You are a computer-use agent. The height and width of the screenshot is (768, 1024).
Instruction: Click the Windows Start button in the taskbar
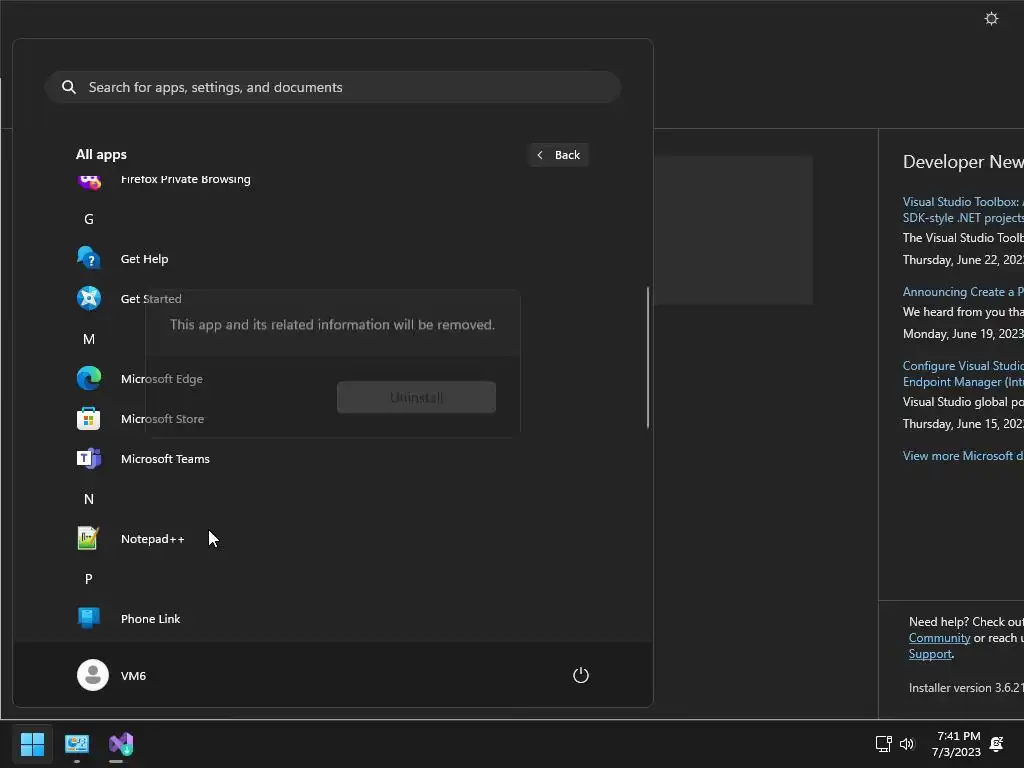(32, 744)
